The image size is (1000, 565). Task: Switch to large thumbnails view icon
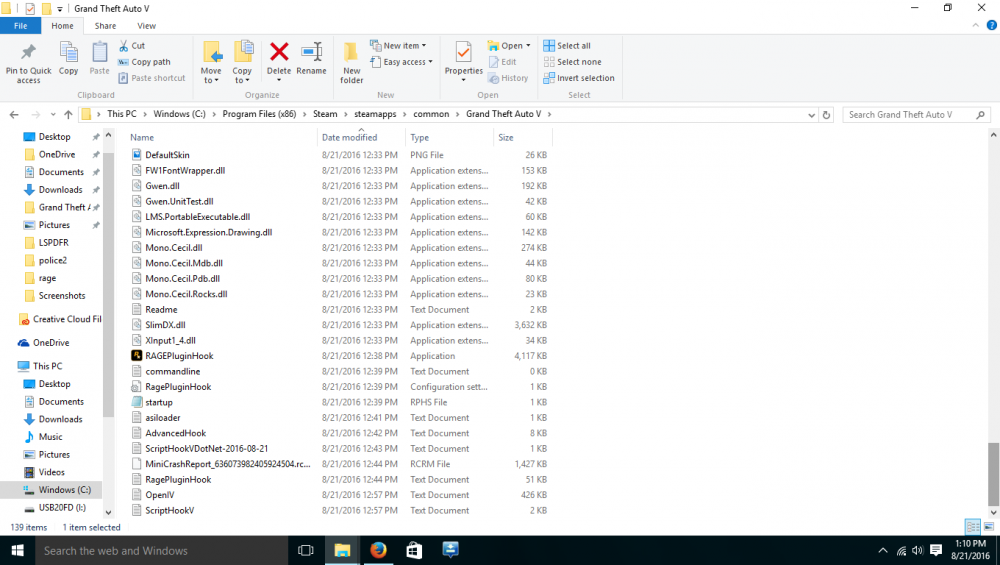pyautogui.click(x=989, y=527)
